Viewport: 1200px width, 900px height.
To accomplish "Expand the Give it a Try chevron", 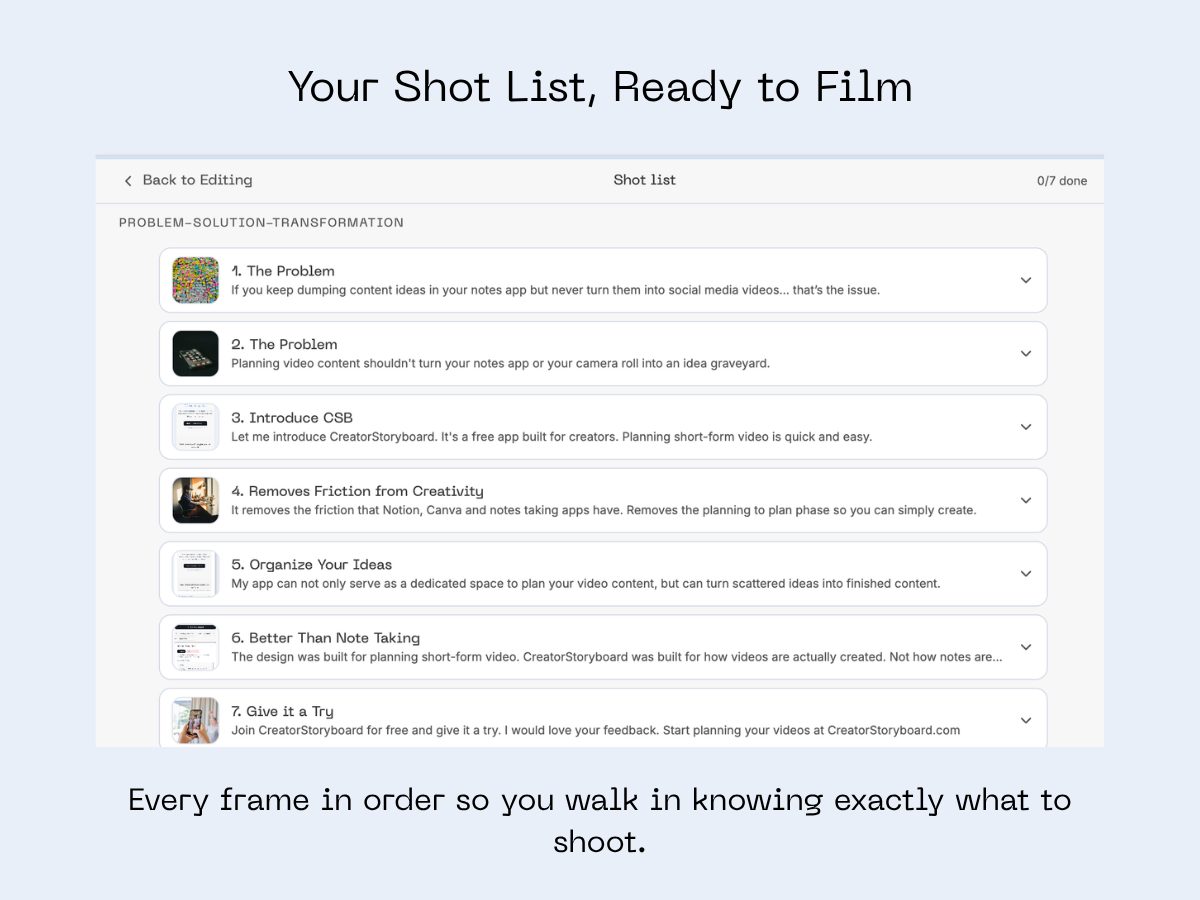I will coord(1025,720).
